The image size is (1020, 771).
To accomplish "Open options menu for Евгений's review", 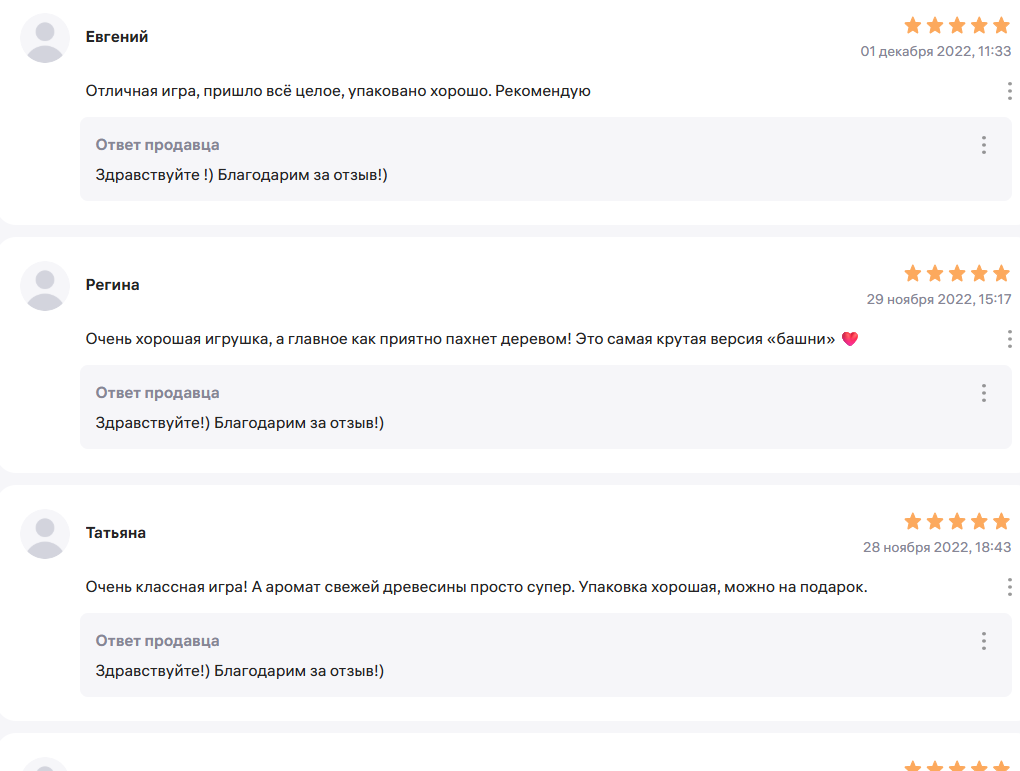I will point(1009,91).
